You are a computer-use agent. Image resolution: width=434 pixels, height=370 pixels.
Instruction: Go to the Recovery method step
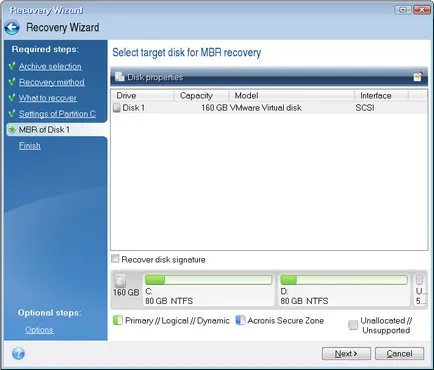(x=52, y=82)
